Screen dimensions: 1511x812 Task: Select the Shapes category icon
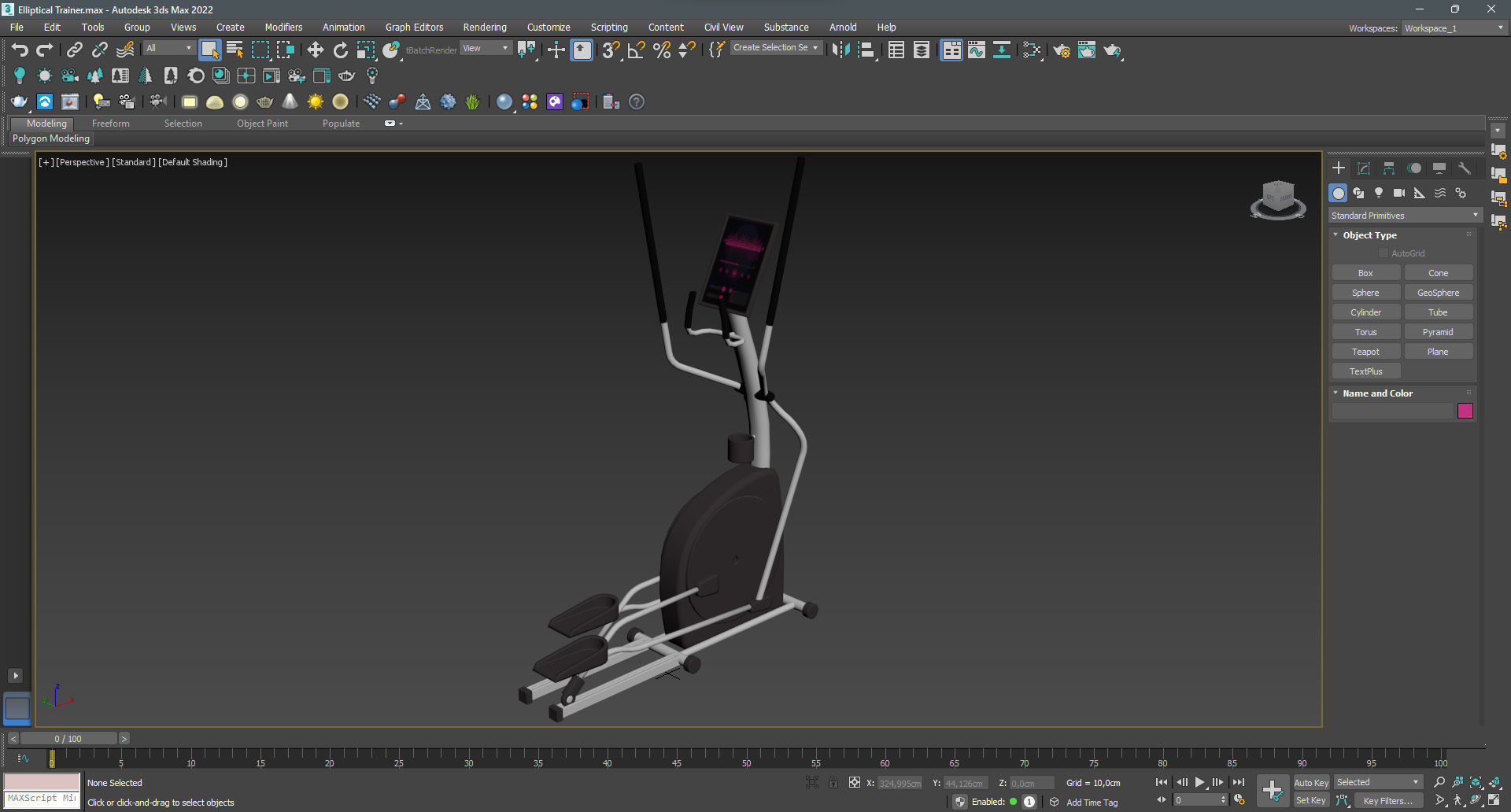(1358, 193)
